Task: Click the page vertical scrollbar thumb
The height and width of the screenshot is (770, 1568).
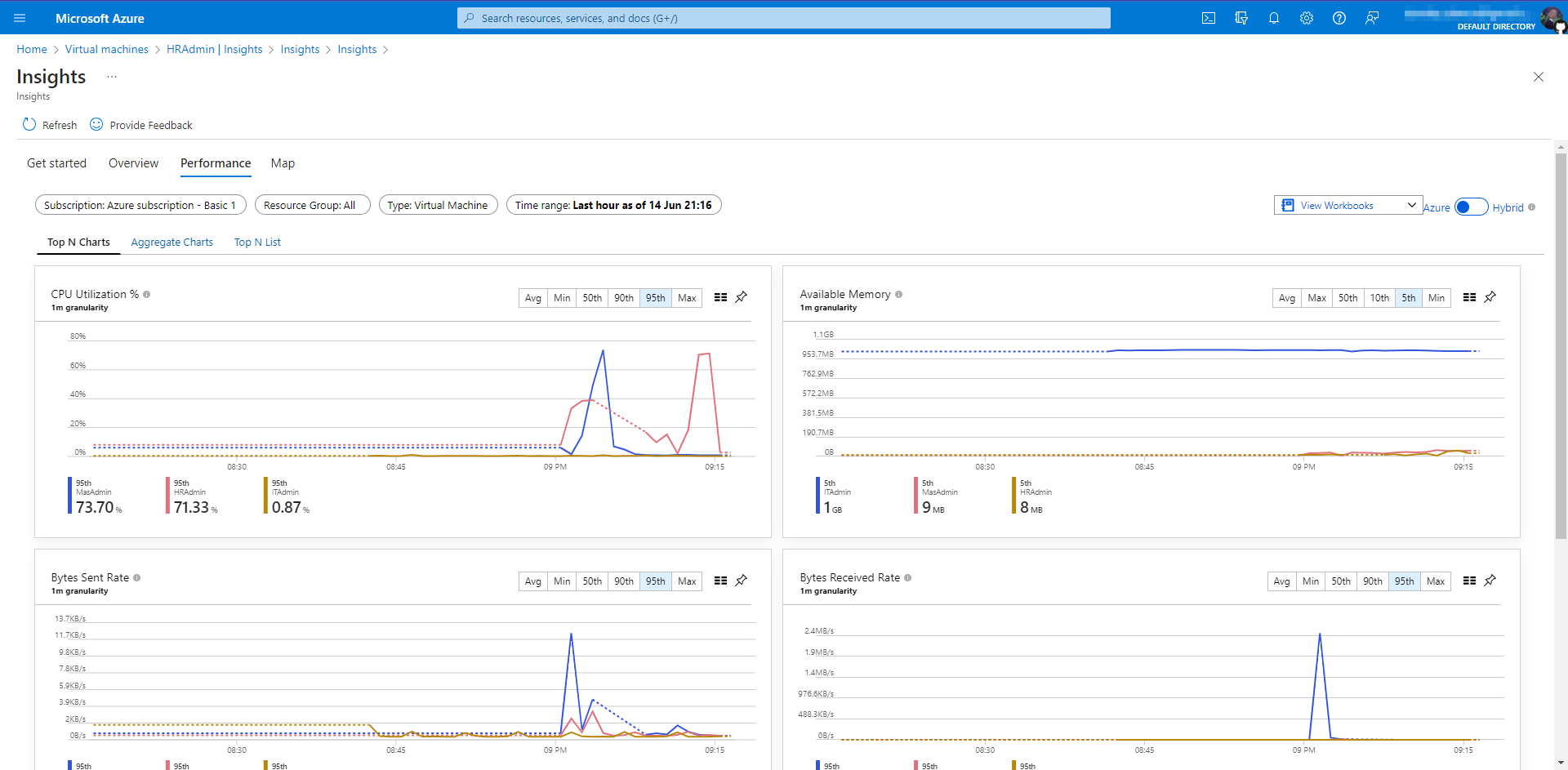Action: pos(1561,346)
